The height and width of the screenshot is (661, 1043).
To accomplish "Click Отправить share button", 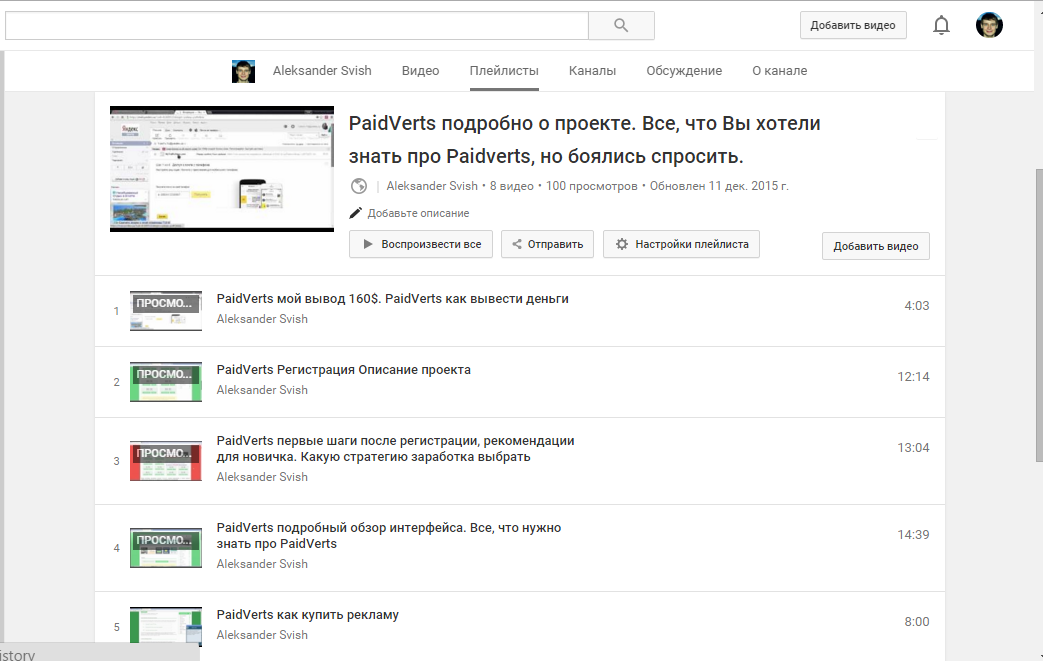I will pyautogui.click(x=547, y=244).
